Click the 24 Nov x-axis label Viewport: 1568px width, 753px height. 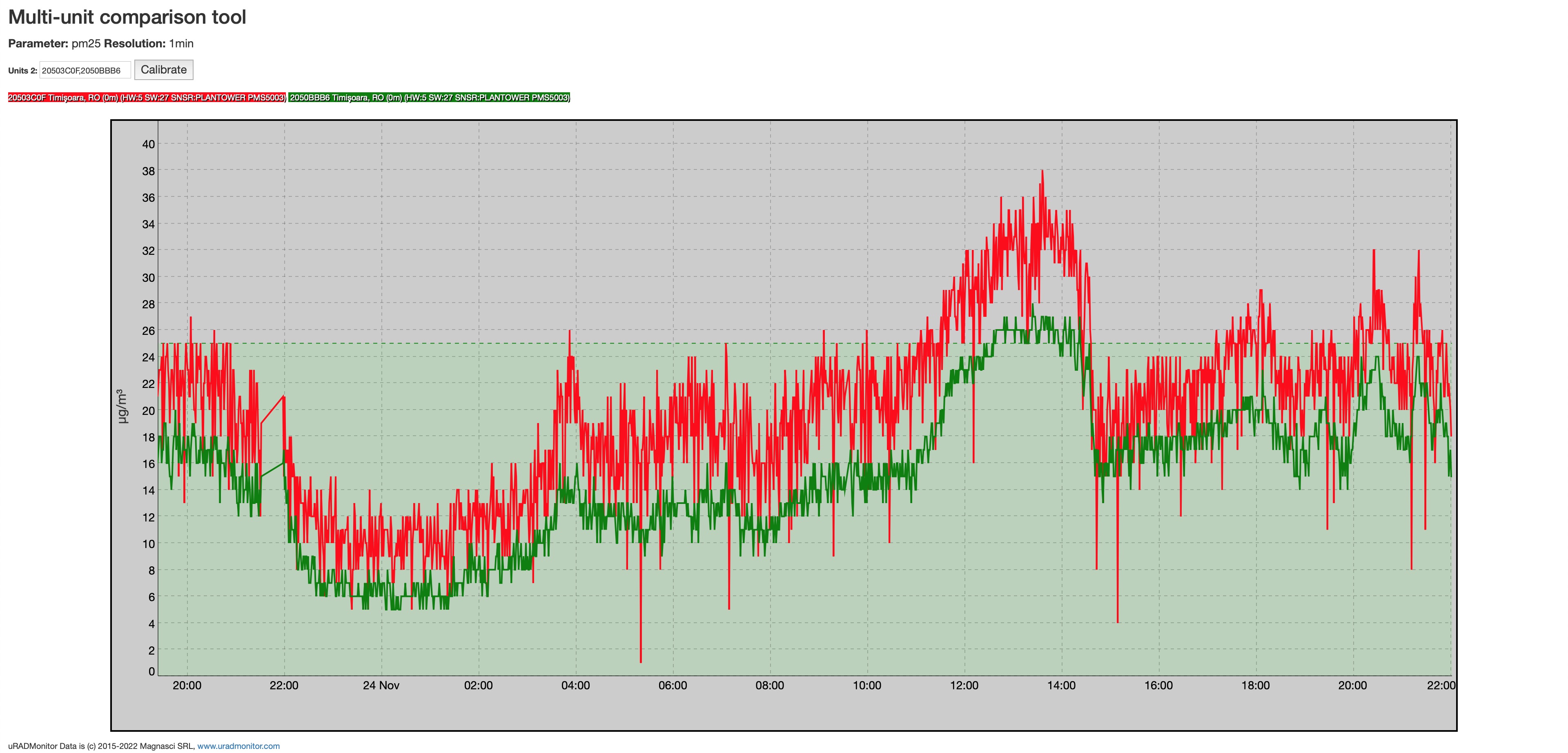(x=381, y=686)
